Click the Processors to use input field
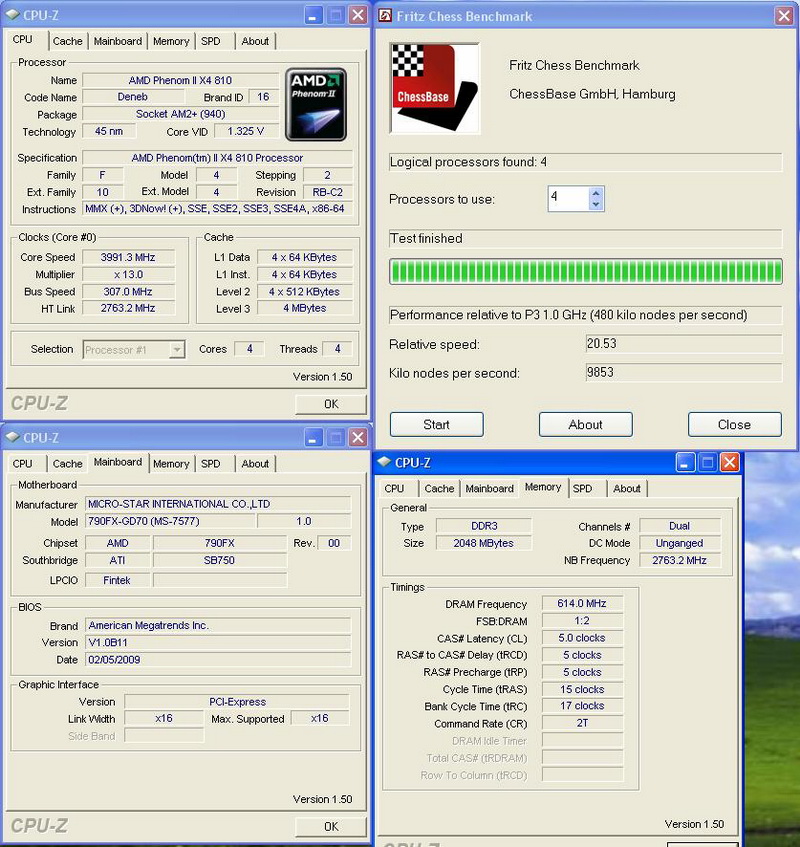 (x=568, y=198)
